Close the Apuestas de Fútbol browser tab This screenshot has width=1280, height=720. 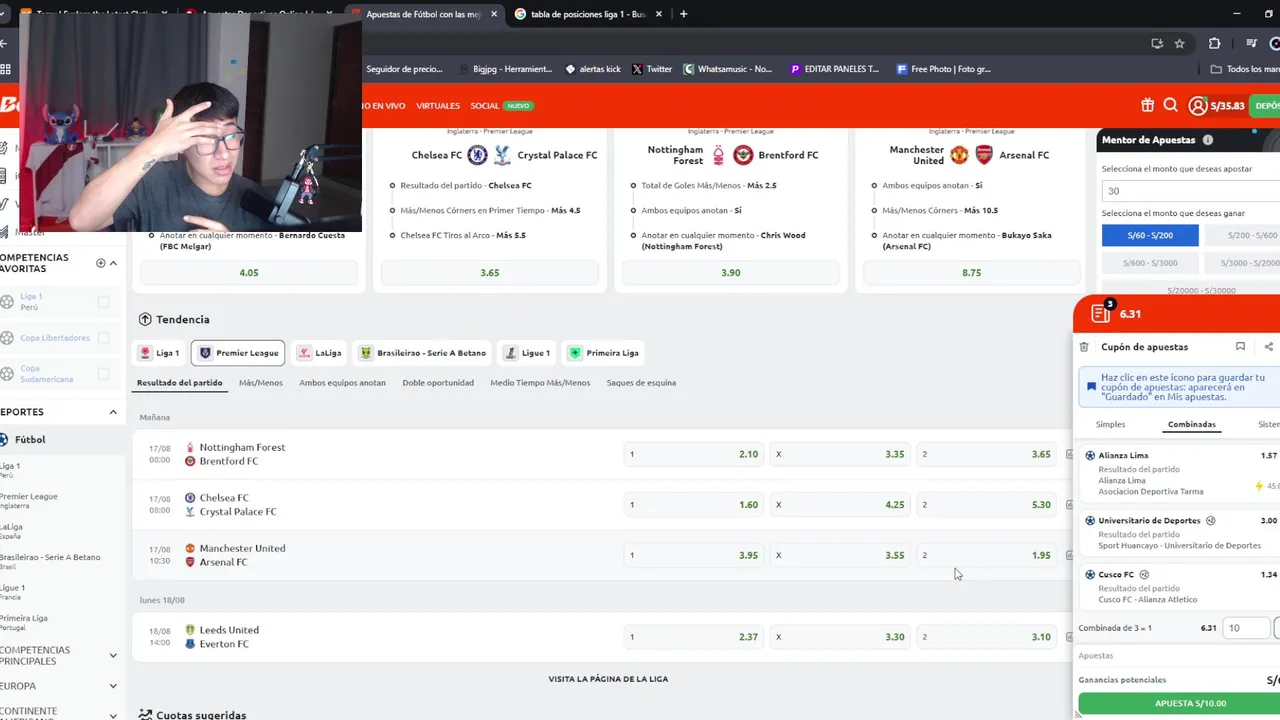click(493, 14)
